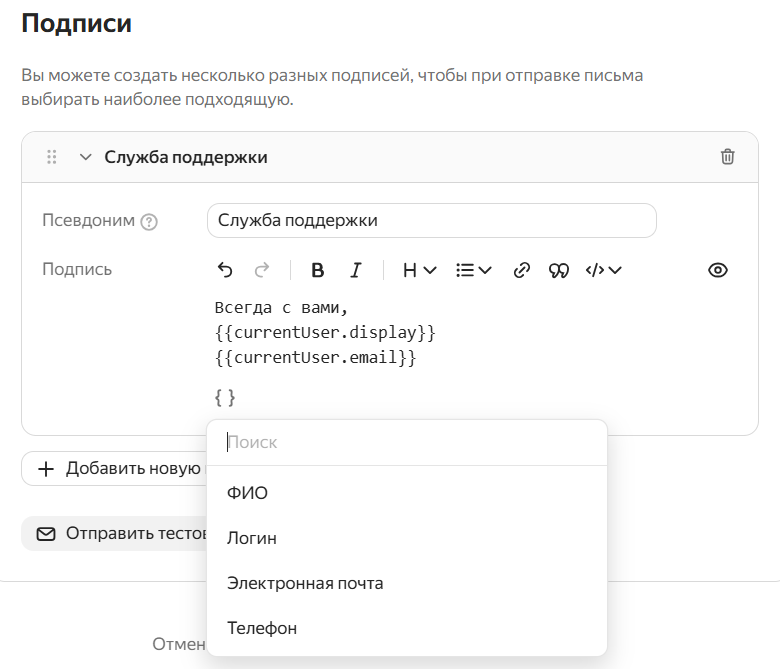Click the Поиск field in variable popup

tap(407, 442)
